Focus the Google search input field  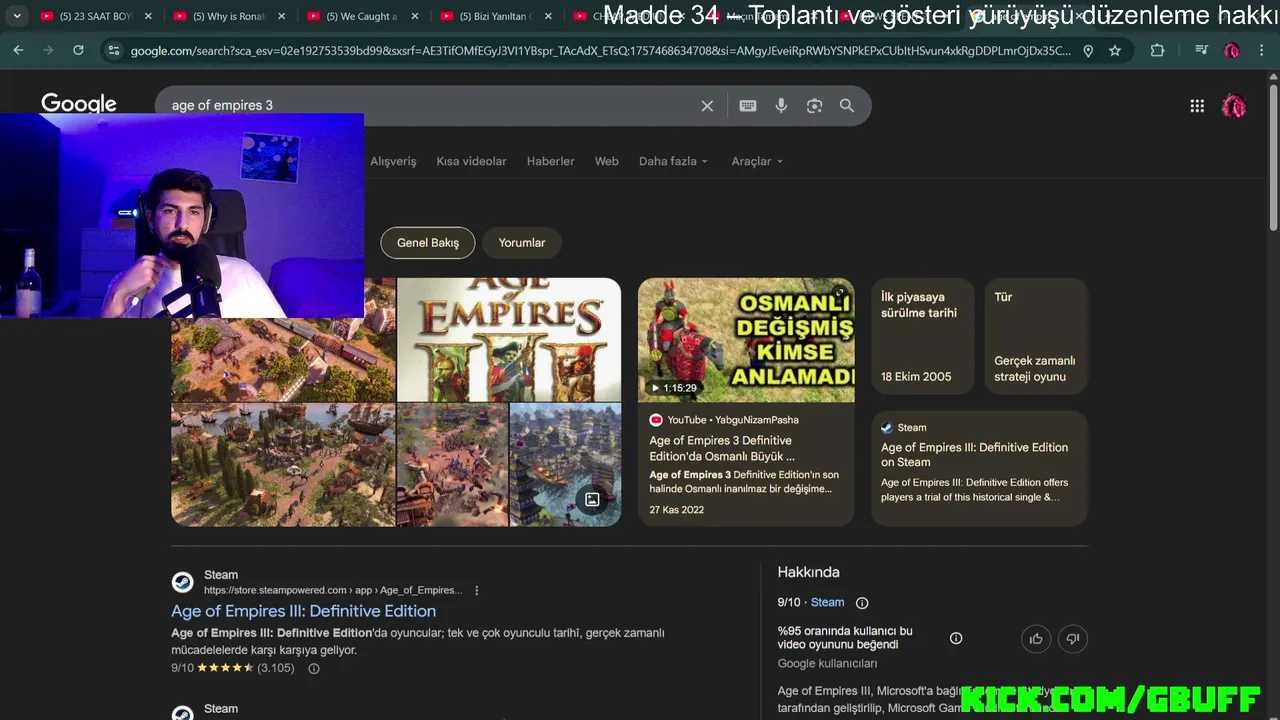(x=430, y=106)
